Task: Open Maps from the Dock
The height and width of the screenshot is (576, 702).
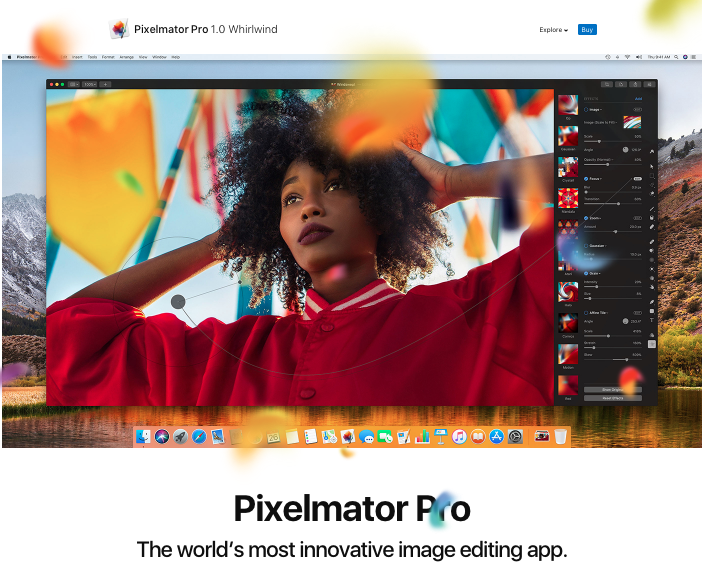Action: 329,436
